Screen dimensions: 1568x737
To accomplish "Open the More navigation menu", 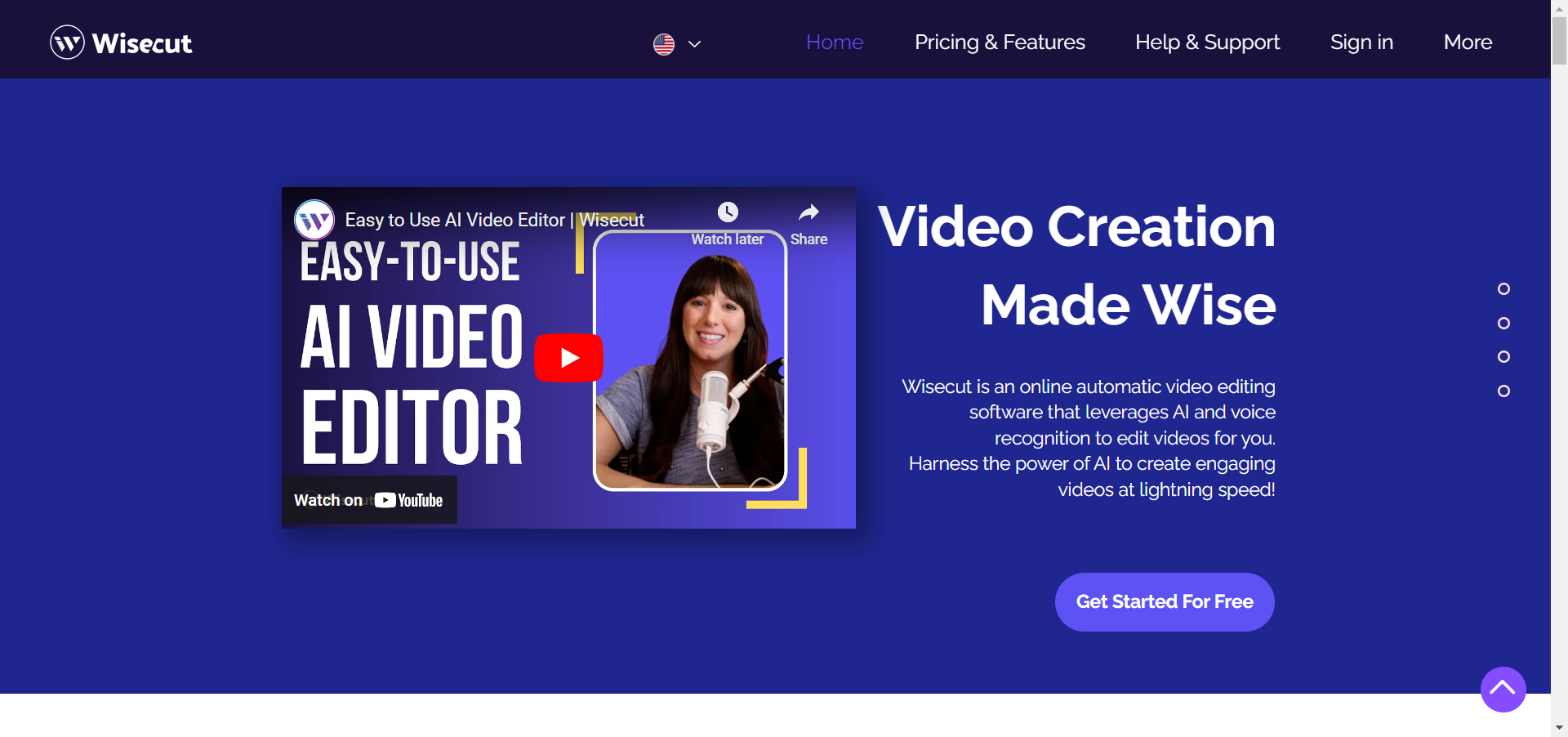I will pos(1467,42).
